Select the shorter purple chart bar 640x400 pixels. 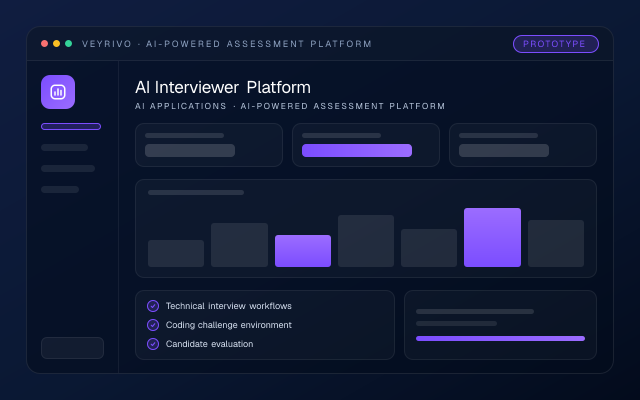click(x=303, y=251)
